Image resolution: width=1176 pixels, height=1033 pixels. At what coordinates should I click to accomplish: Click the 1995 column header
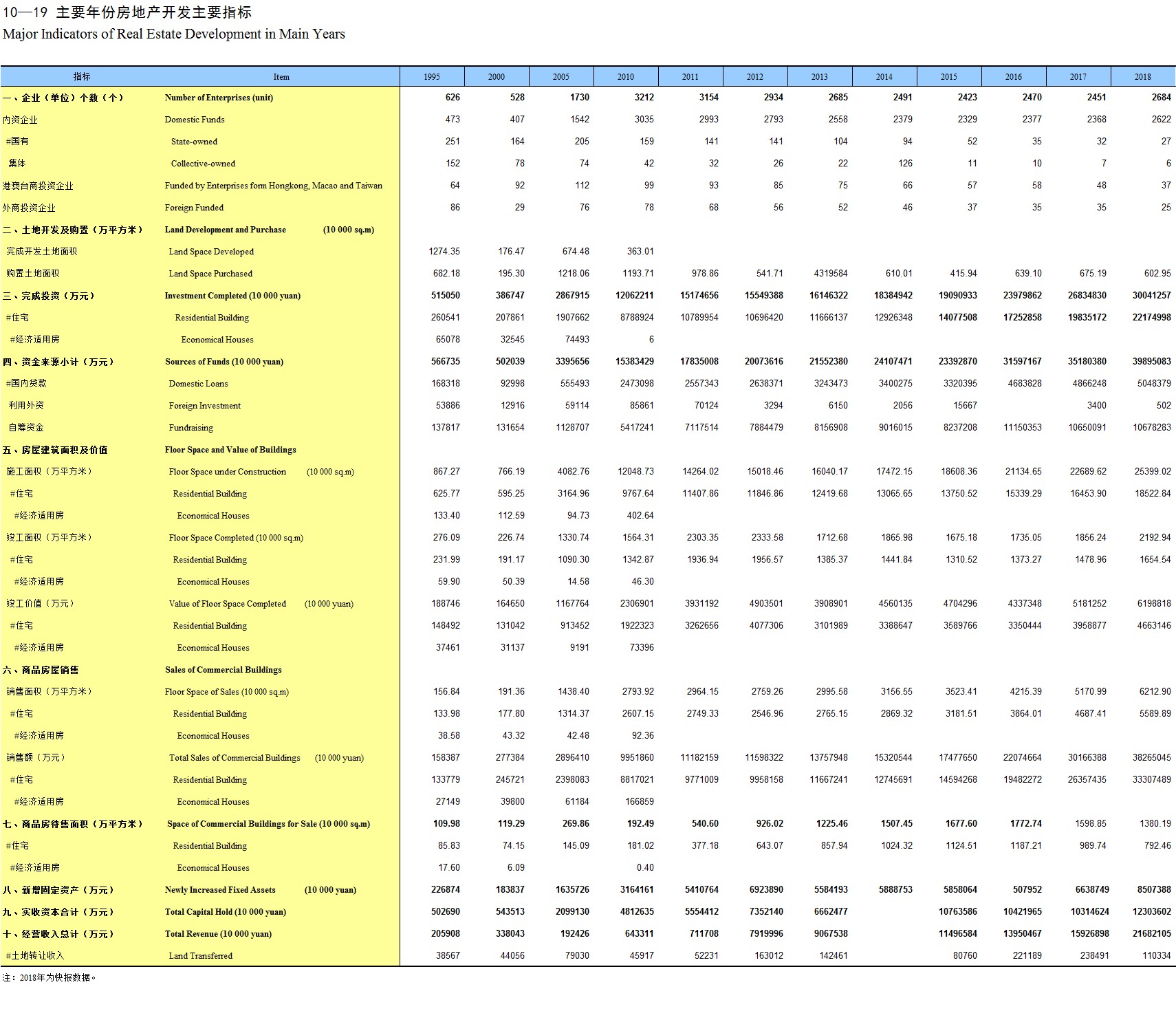coord(432,76)
